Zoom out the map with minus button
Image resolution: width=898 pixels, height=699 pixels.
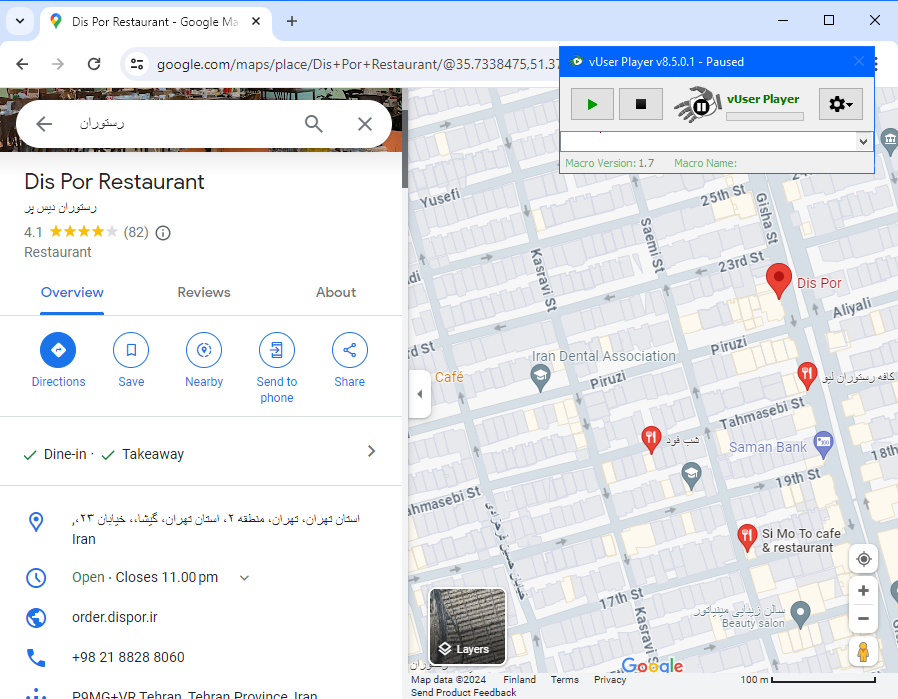[864, 618]
